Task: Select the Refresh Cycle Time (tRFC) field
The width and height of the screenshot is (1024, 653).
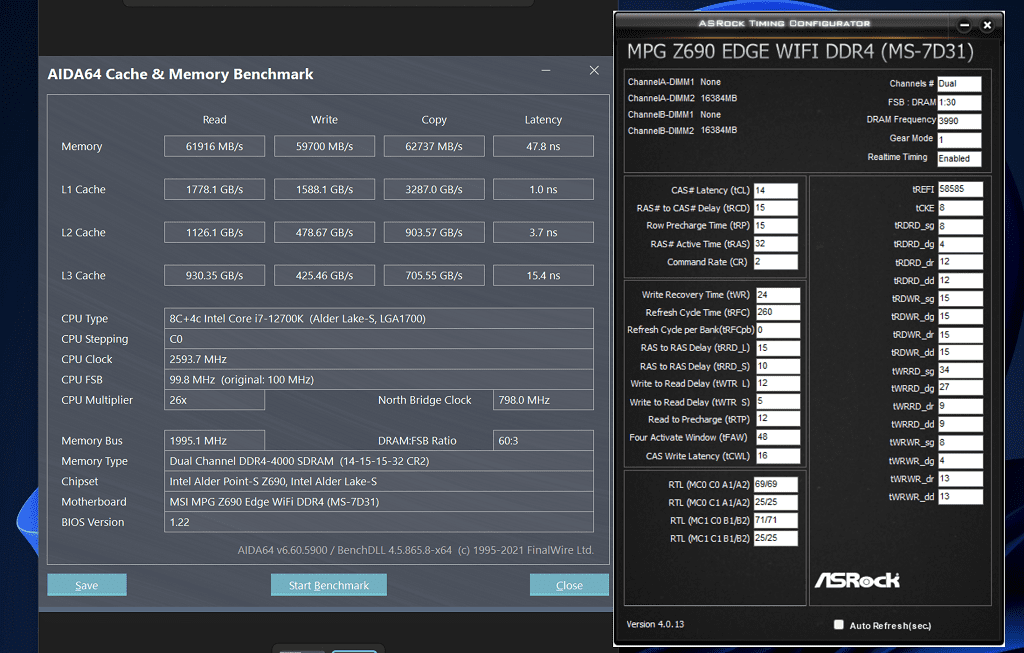Action: [778, 312]
